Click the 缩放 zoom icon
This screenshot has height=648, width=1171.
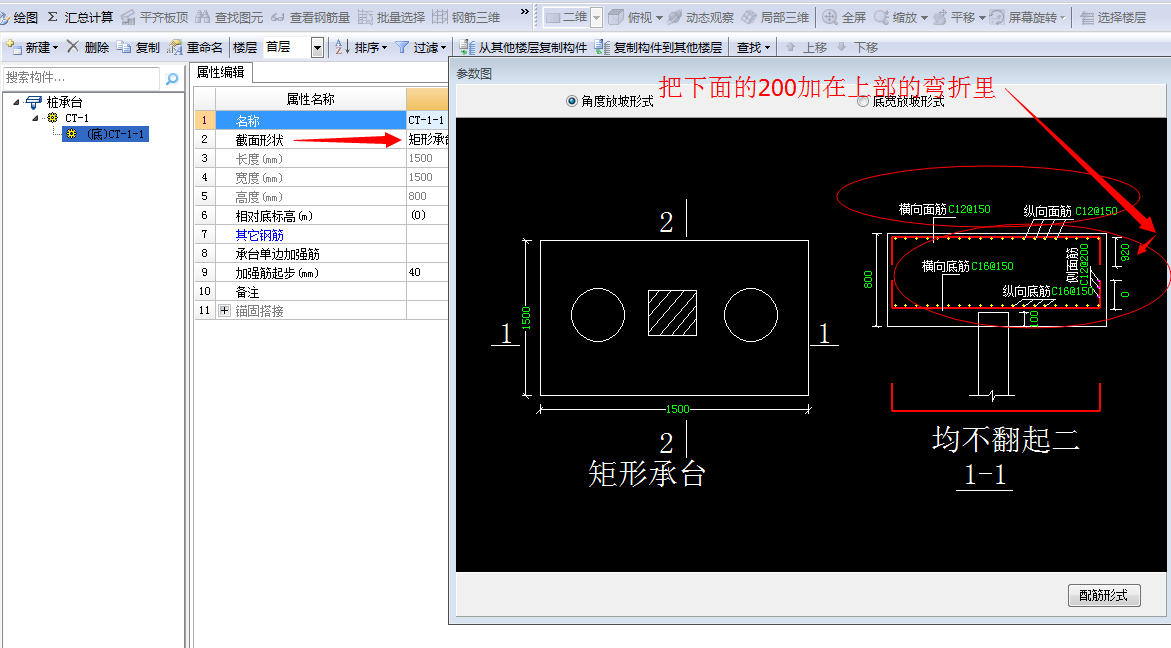click(x=882, y=17)
